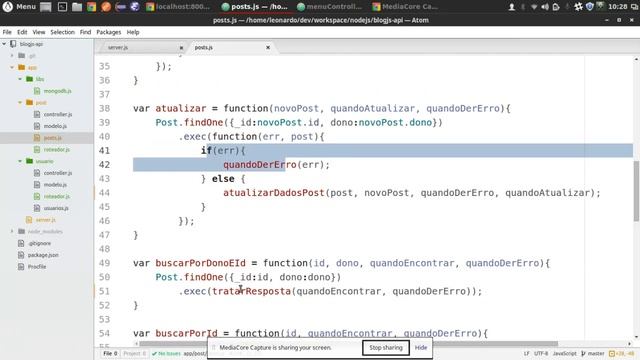Open Procfile in the tree view

tap(37, 267)
